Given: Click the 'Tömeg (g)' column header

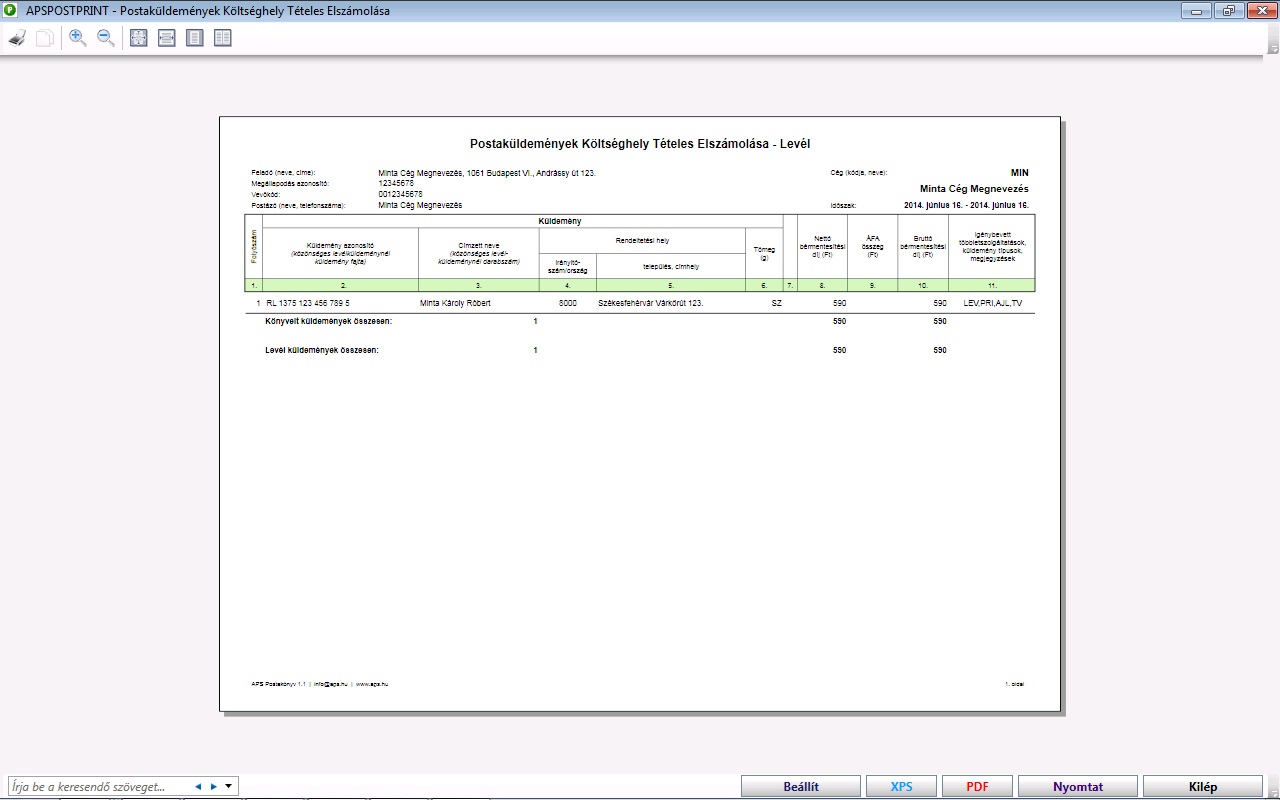Looking at the screenshot, I should [764, 253].
